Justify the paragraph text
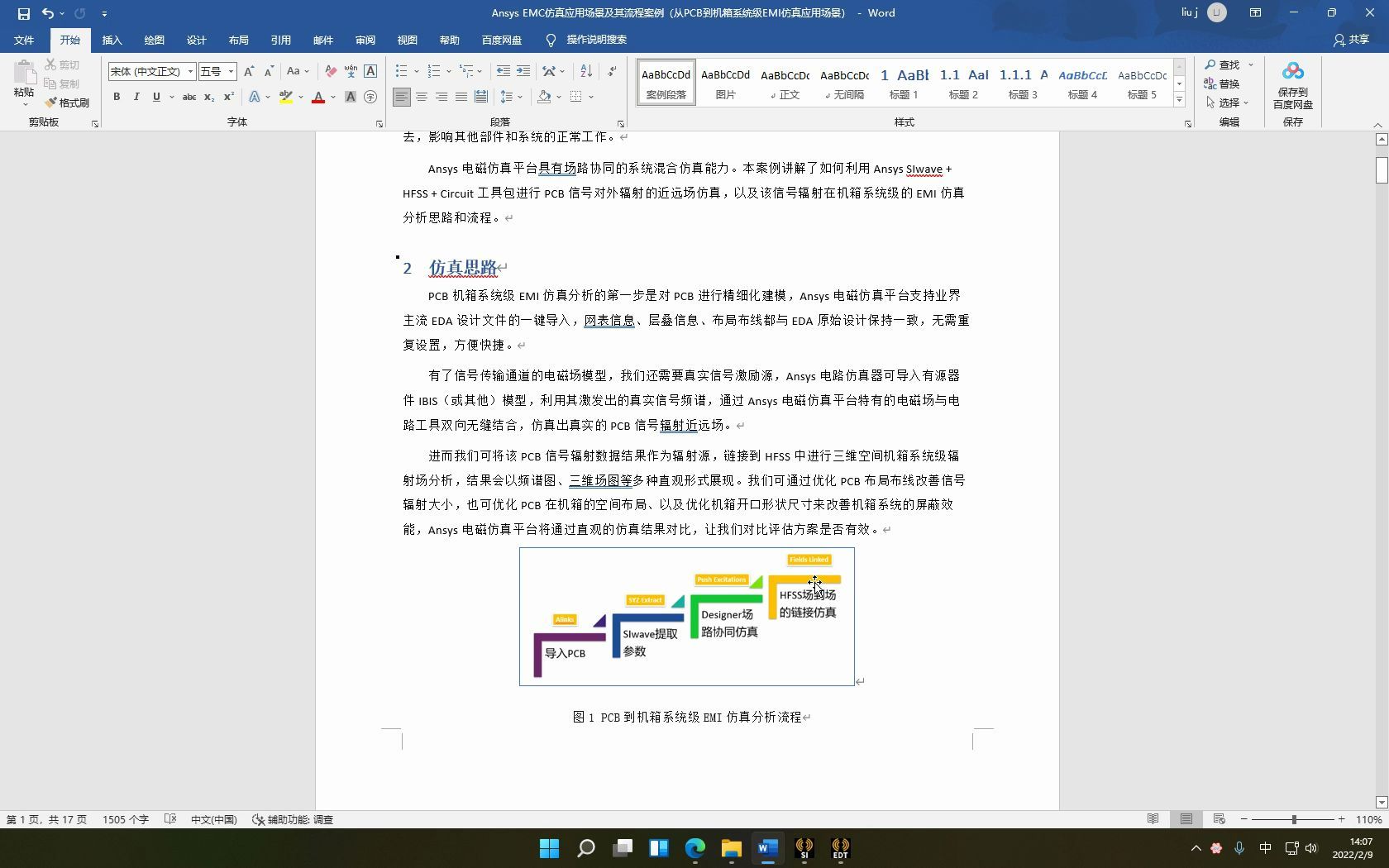The height and width of the screenshot is (868, 1389). click(461, 97)
